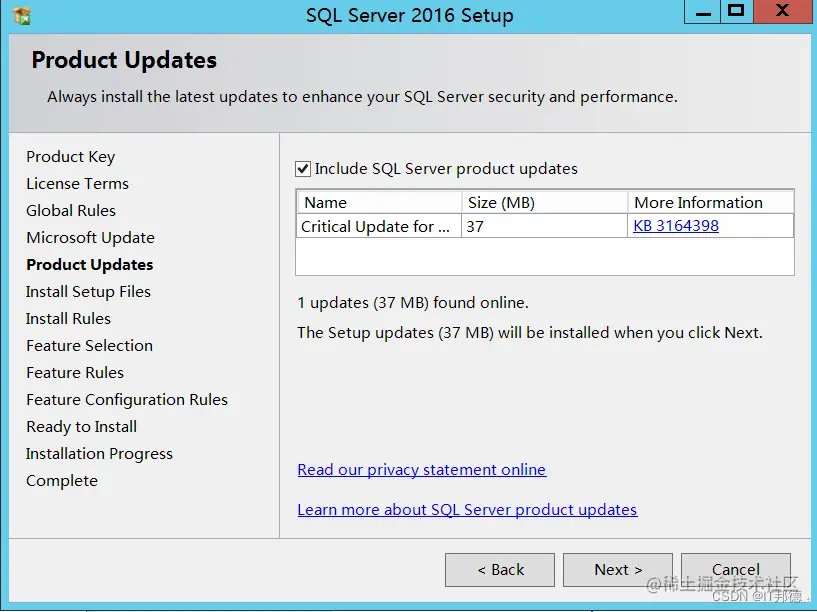Select the License Terms step

77,184
